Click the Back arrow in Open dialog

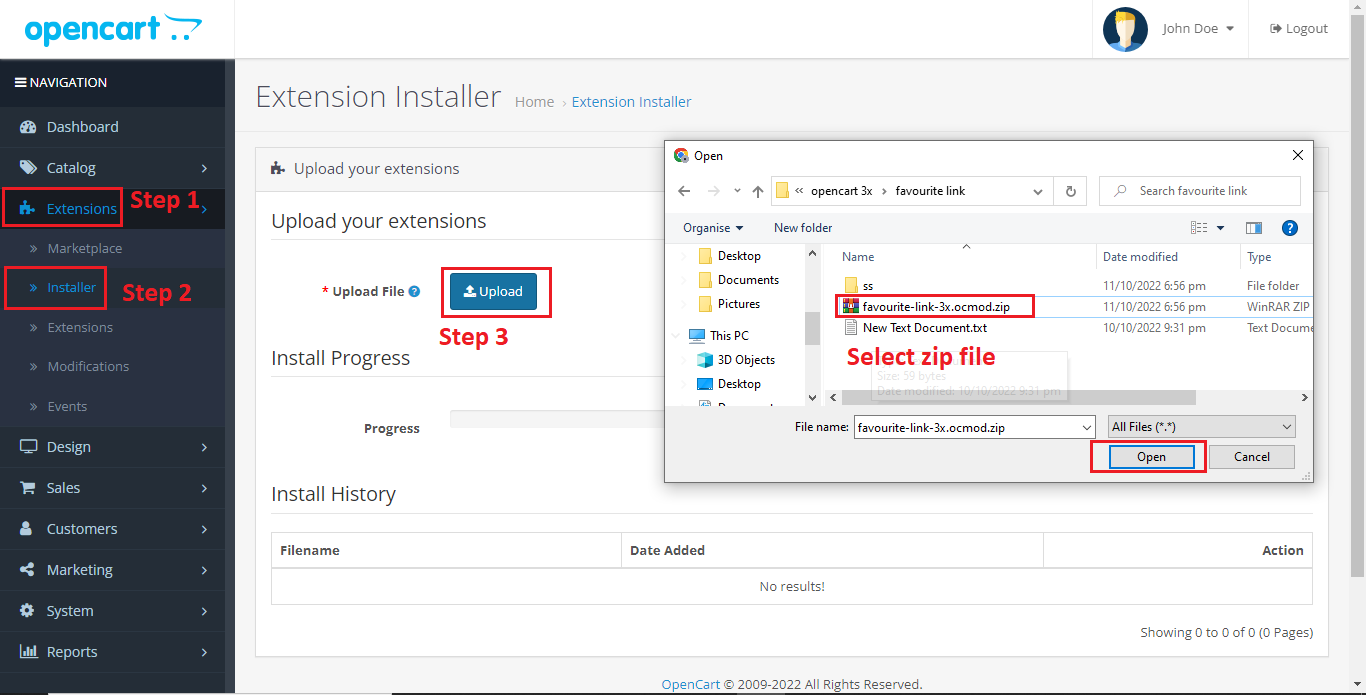click(x=684, y=191)
